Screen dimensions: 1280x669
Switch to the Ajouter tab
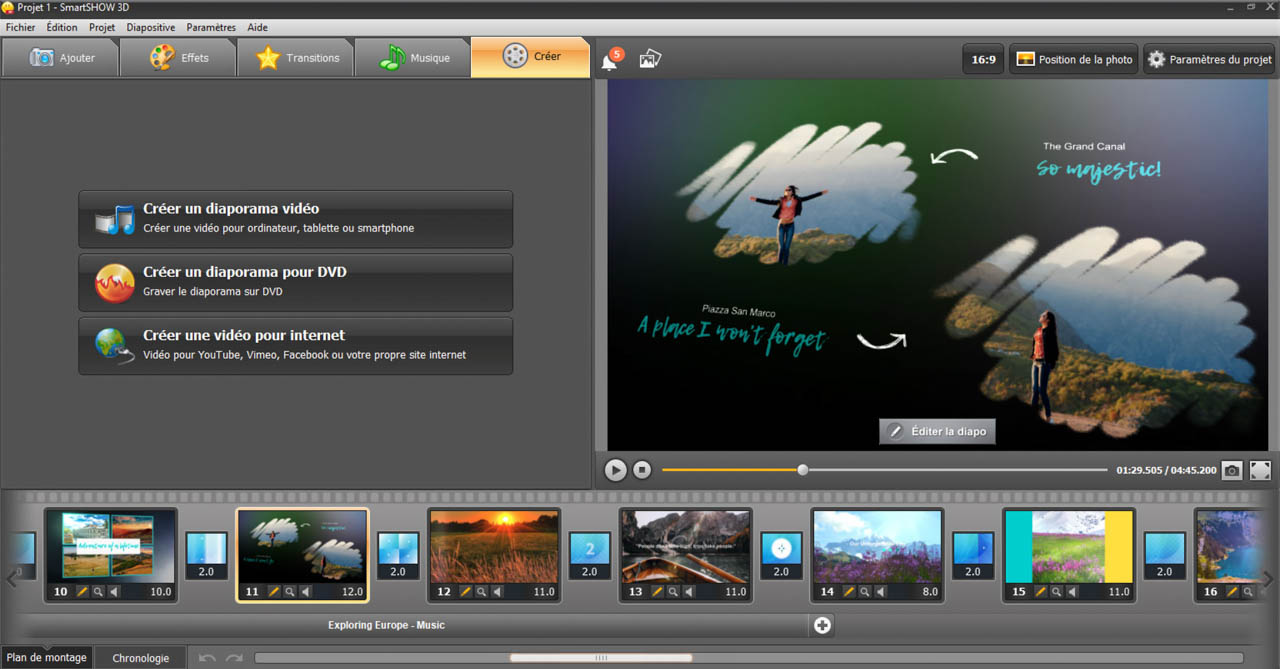(x=60, y=57)
